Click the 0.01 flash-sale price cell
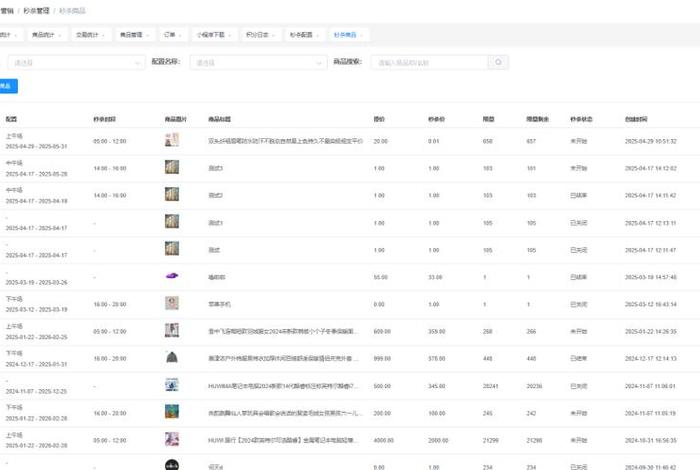 [x=433, y=141]
